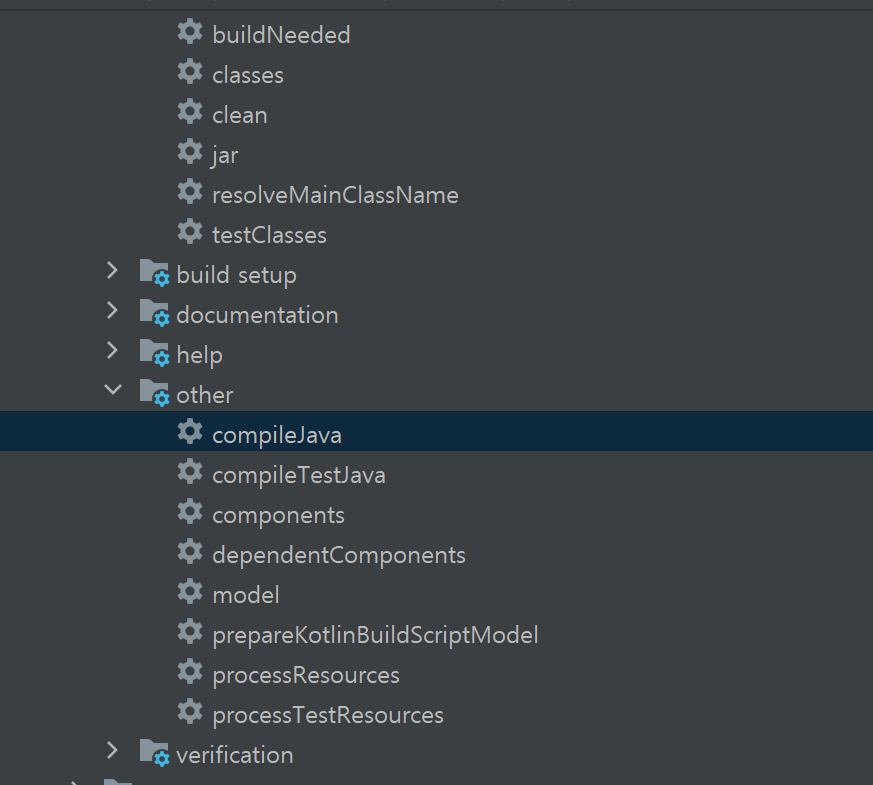Screen dimensions: 873x785
Task: Click the gear icon beside components
Action: pos(190,512)
